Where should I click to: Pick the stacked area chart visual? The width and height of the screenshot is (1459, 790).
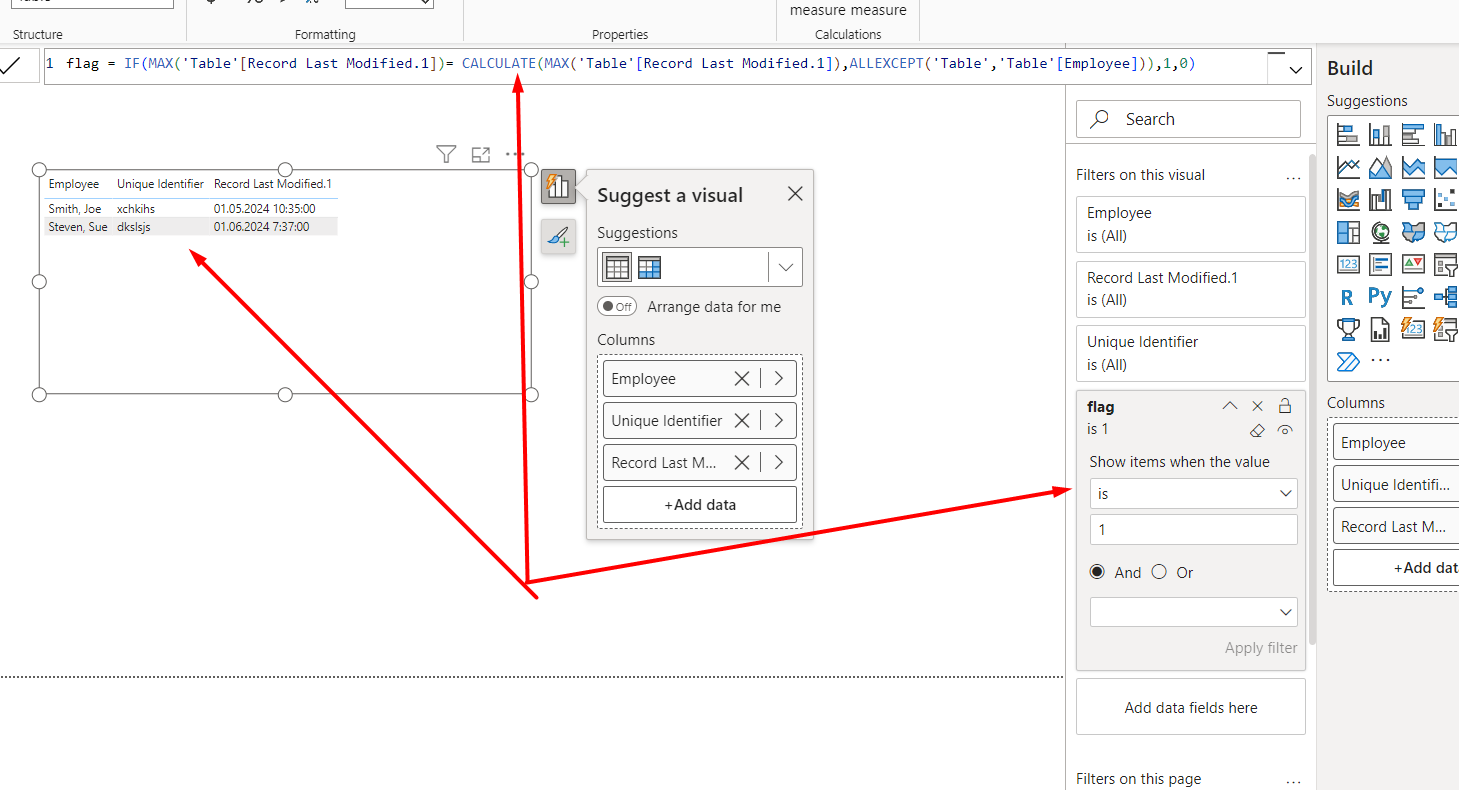(1413, 167)
